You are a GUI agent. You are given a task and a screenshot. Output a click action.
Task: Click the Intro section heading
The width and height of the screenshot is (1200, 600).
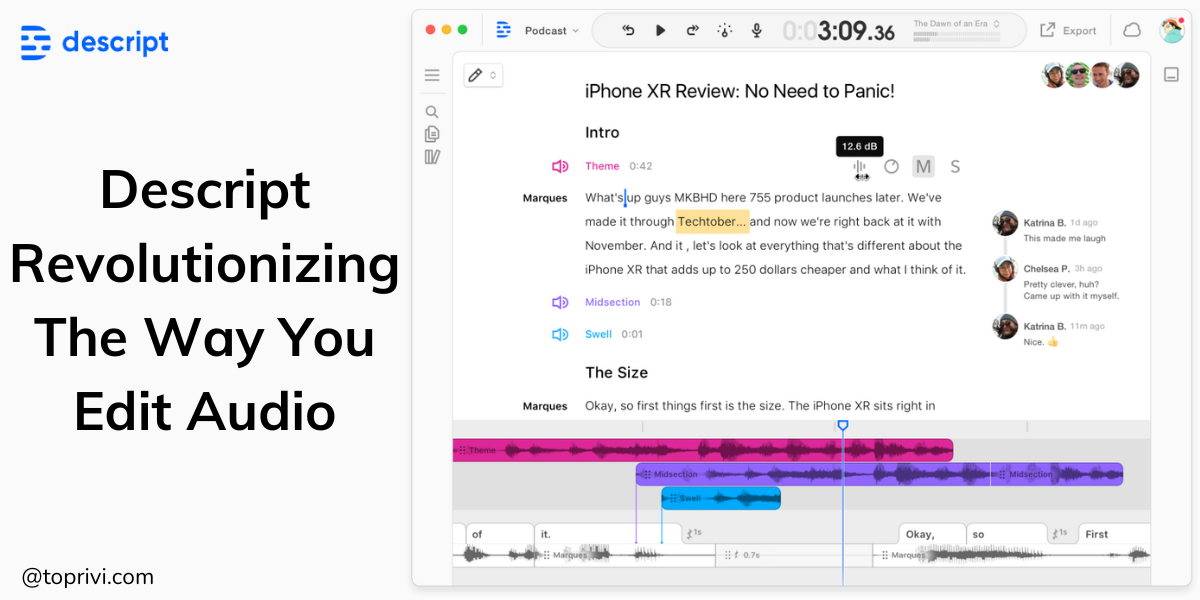click(x=602, y=132)
